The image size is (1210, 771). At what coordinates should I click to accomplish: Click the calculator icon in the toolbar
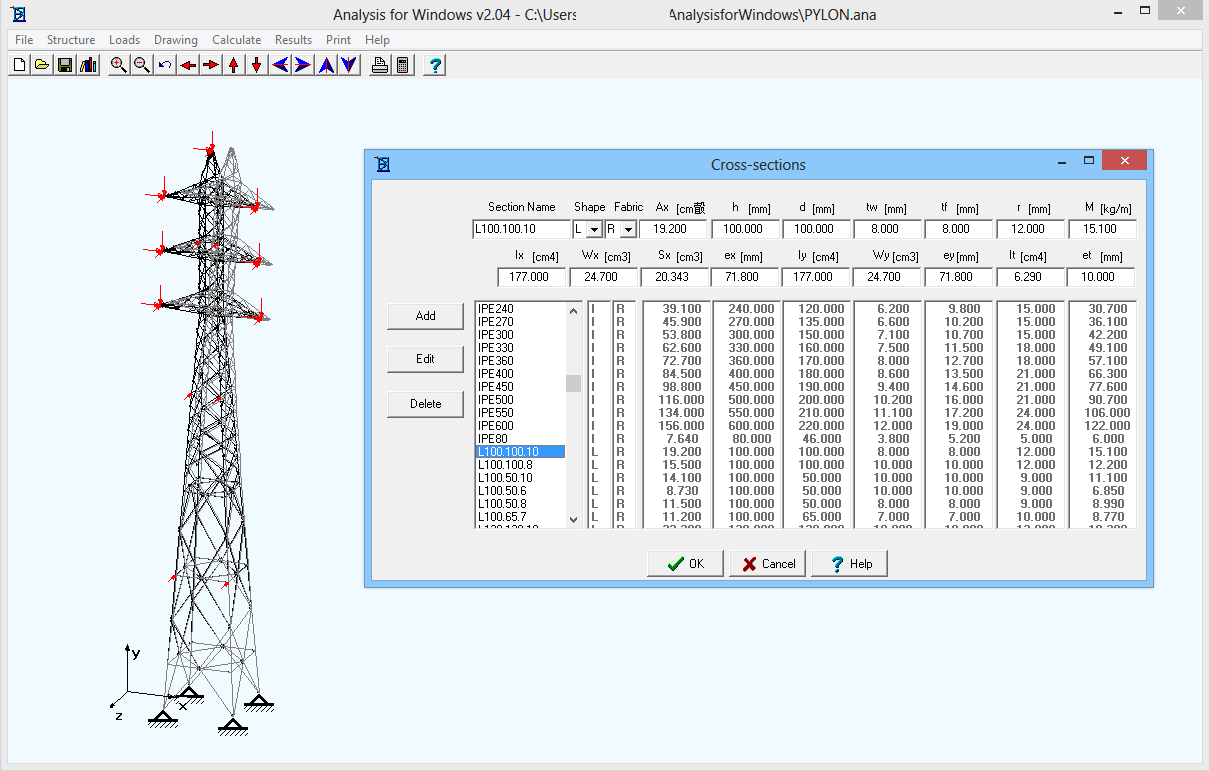coord(402,65)
